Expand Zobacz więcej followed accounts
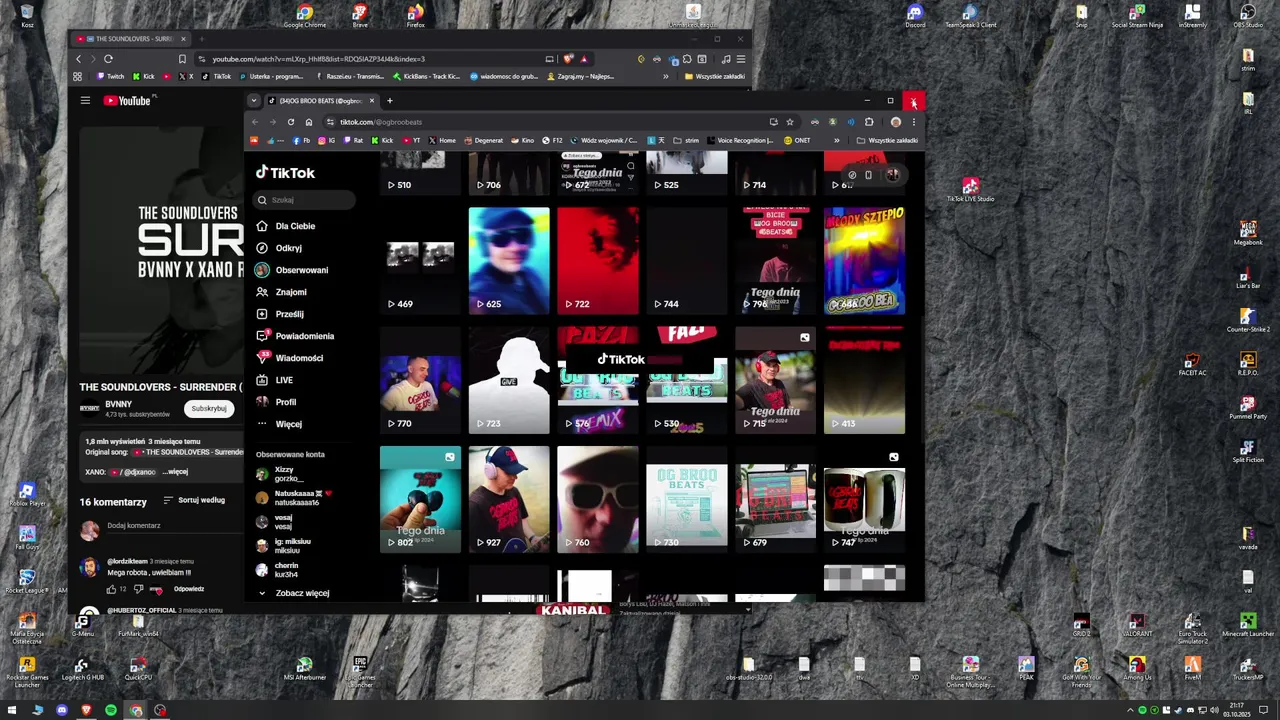 tap(294, 593)
